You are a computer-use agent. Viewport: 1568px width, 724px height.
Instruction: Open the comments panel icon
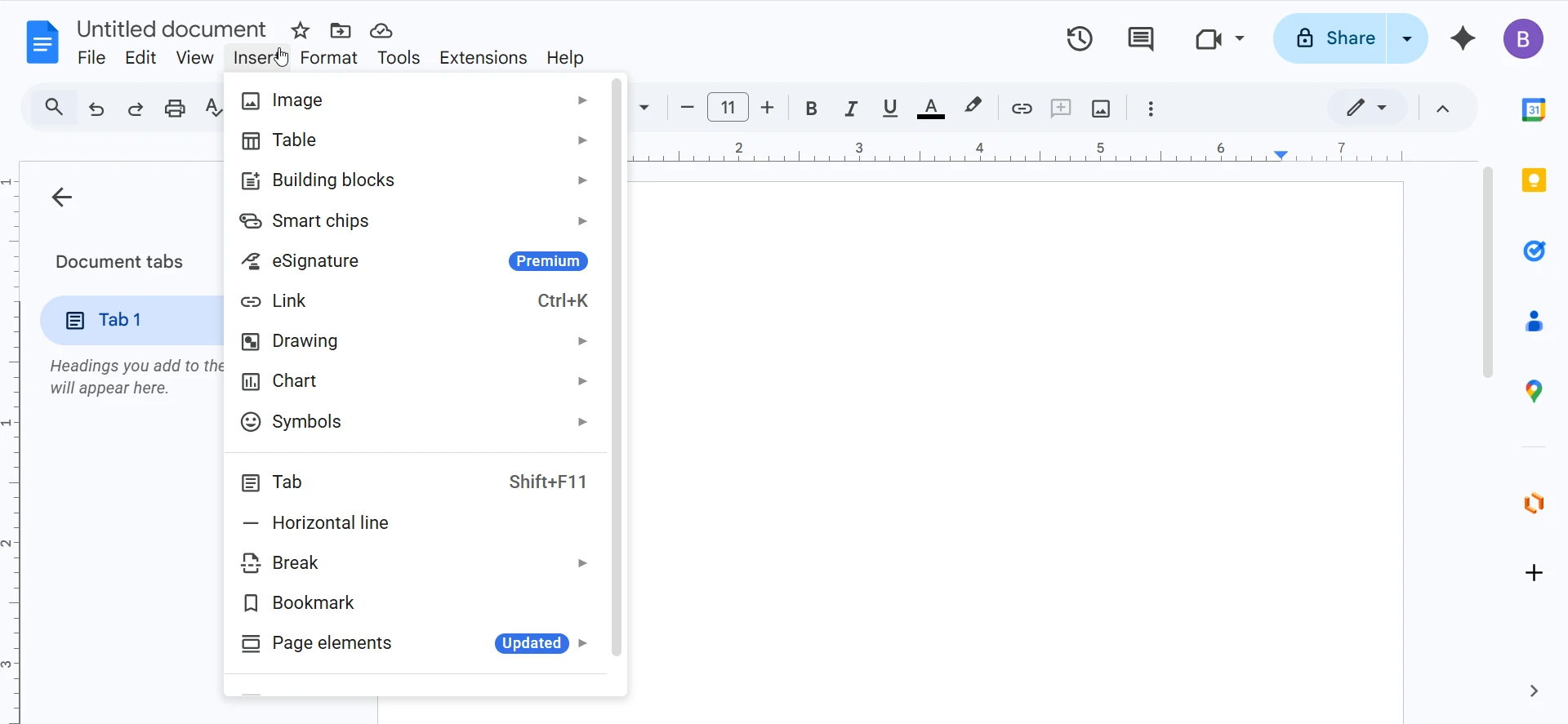click(x=1141, y=38)
